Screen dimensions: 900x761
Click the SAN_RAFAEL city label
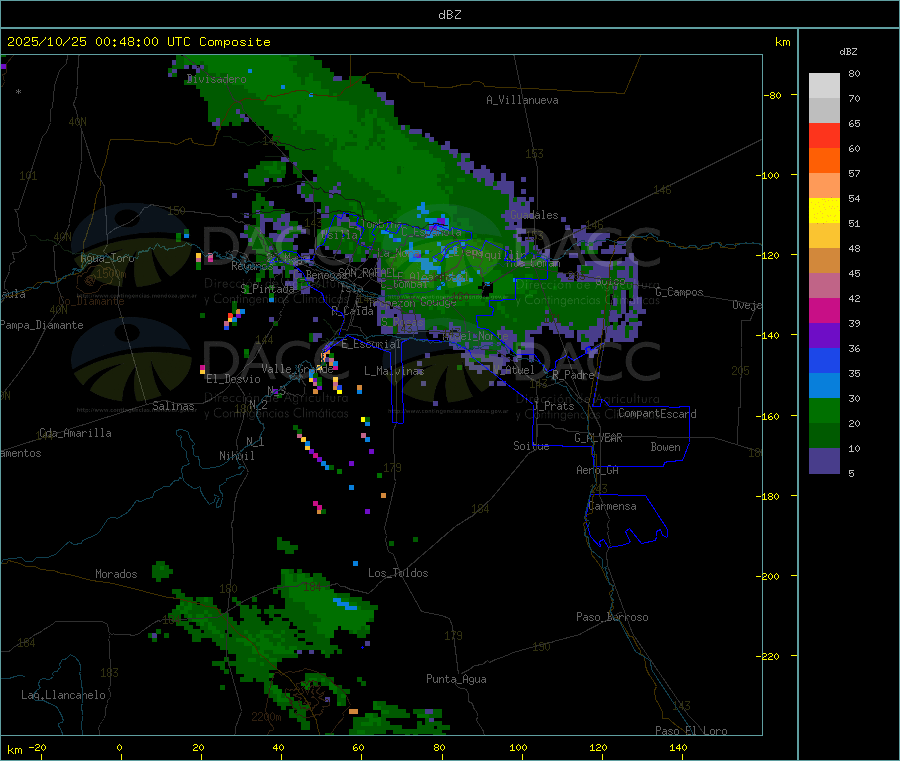pos(367,272)
